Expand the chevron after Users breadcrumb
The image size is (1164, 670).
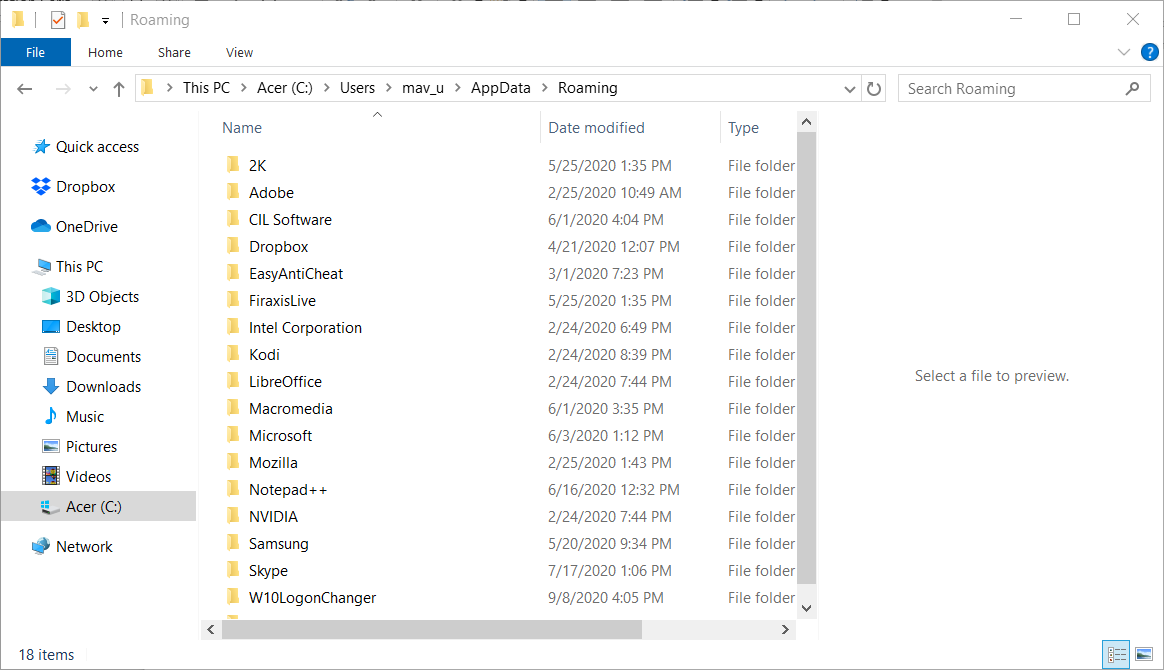click(388, 88)
